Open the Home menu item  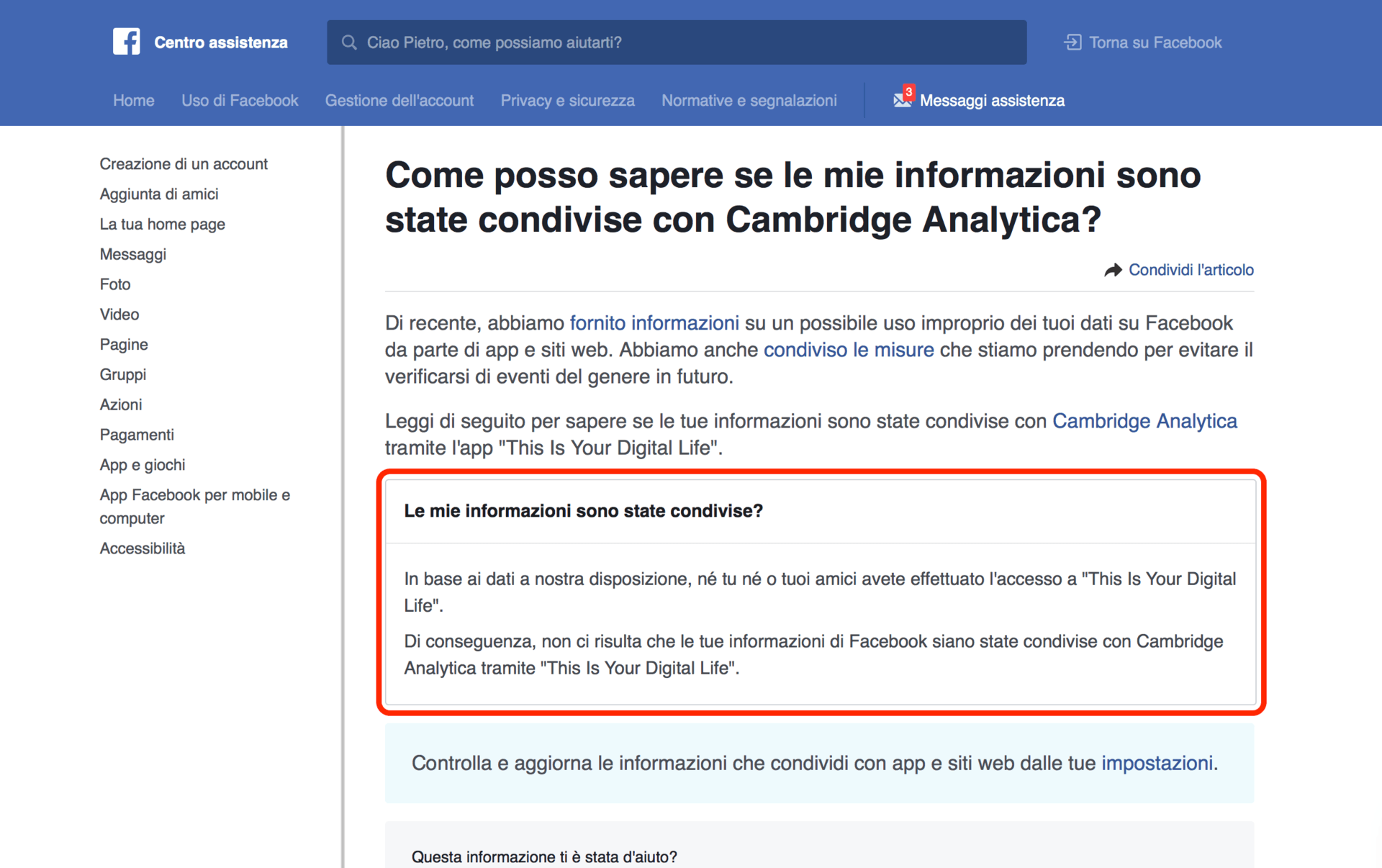pyautogui.click(x=134, y=100)
